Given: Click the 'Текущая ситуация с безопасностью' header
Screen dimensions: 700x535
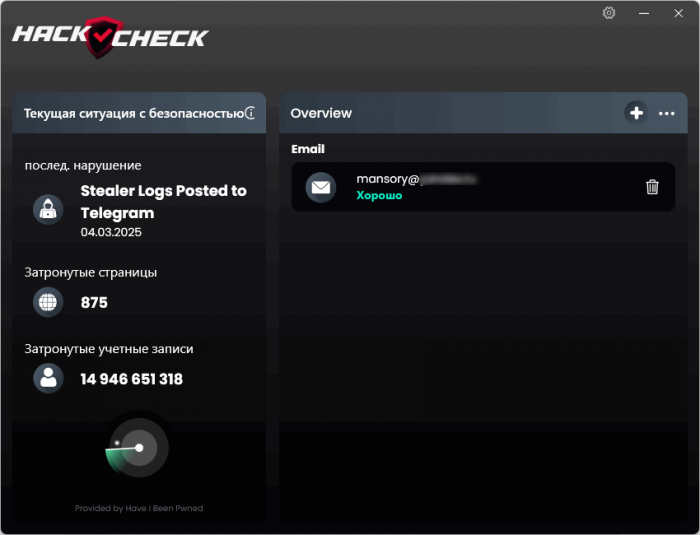Looking at the screenshot, I should click(x=134, y=113).
